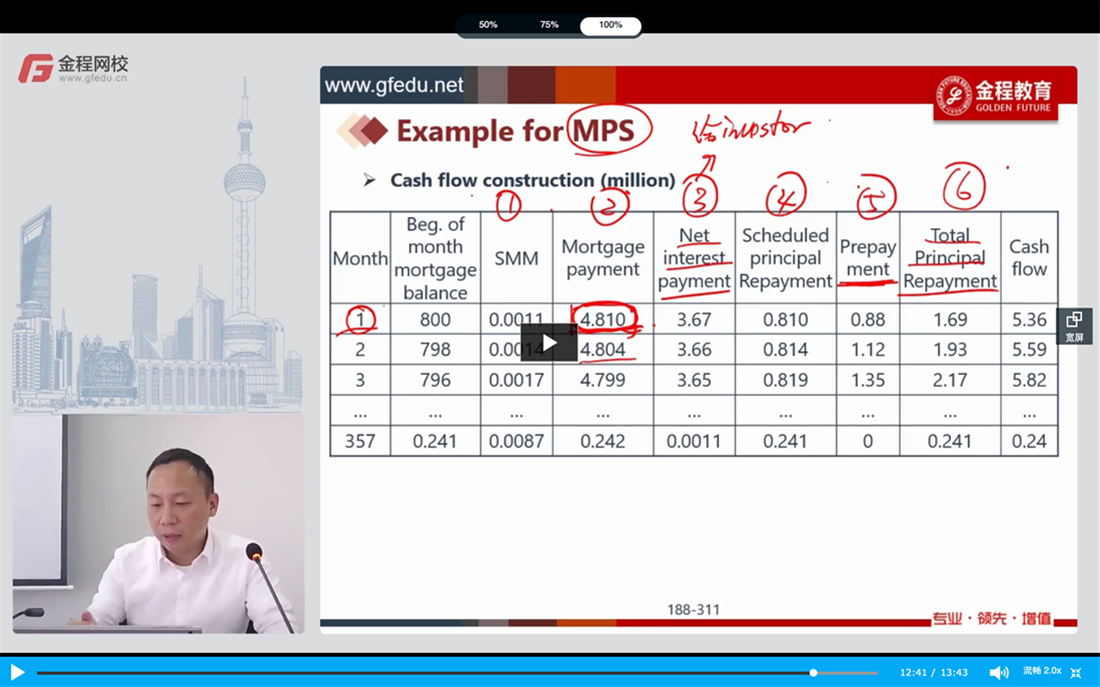Click the 'Month' column header
This screenshot has width=1100, height=687.
tap(360, 258)
